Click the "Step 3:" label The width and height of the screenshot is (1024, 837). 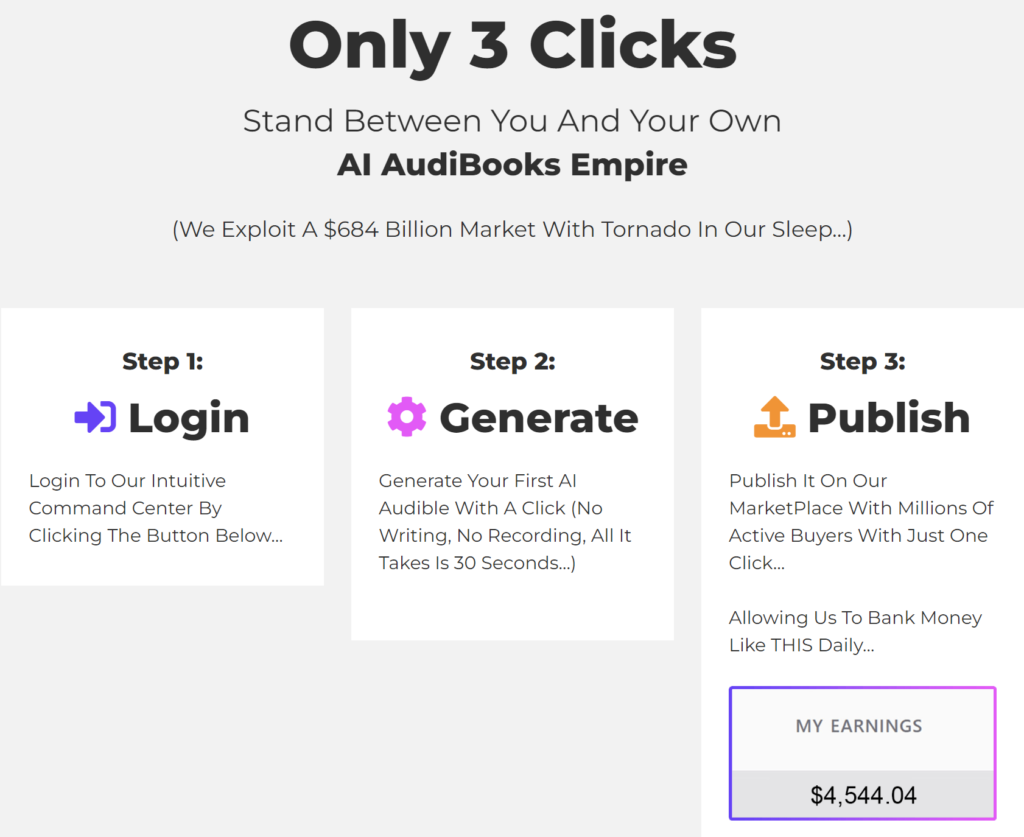point(863,361)
